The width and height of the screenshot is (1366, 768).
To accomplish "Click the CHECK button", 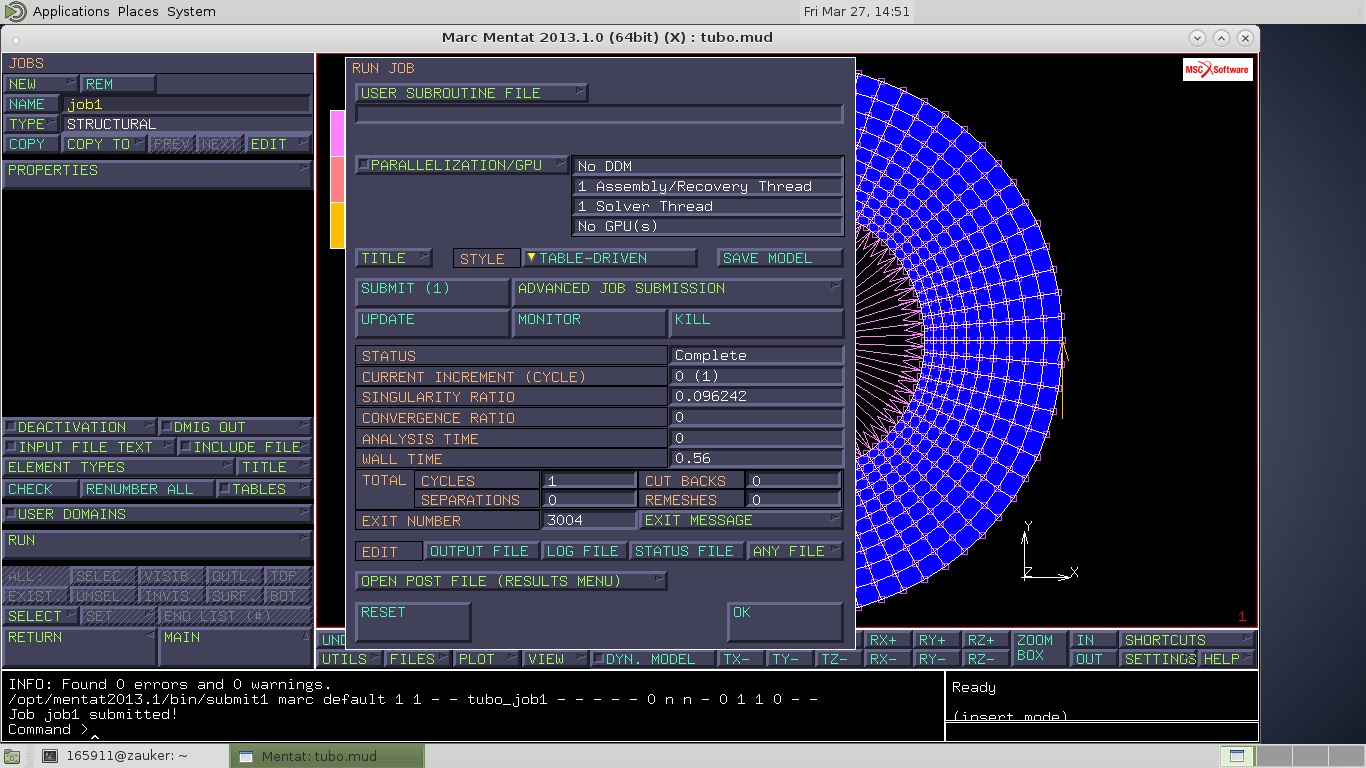I will tap(41, 489).
